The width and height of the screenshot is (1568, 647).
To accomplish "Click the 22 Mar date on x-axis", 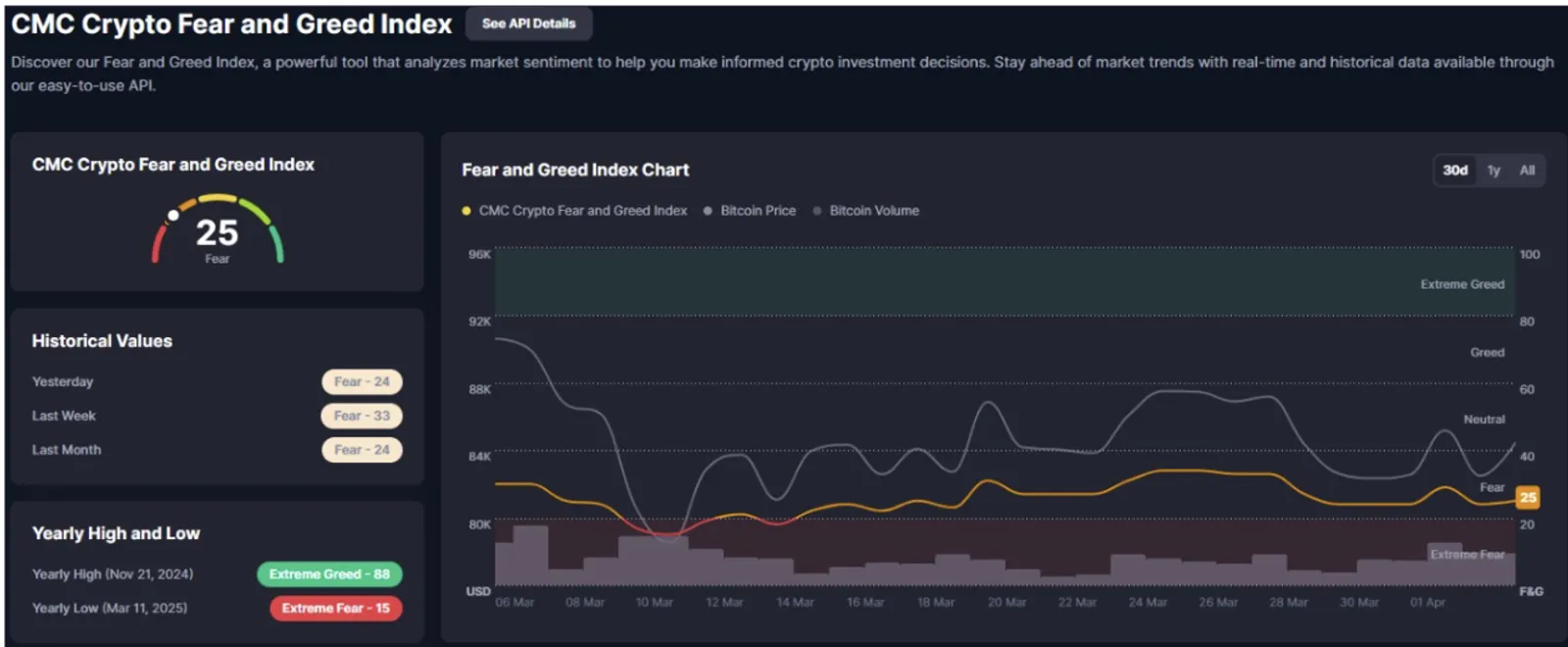I will tap(1077, 603).
